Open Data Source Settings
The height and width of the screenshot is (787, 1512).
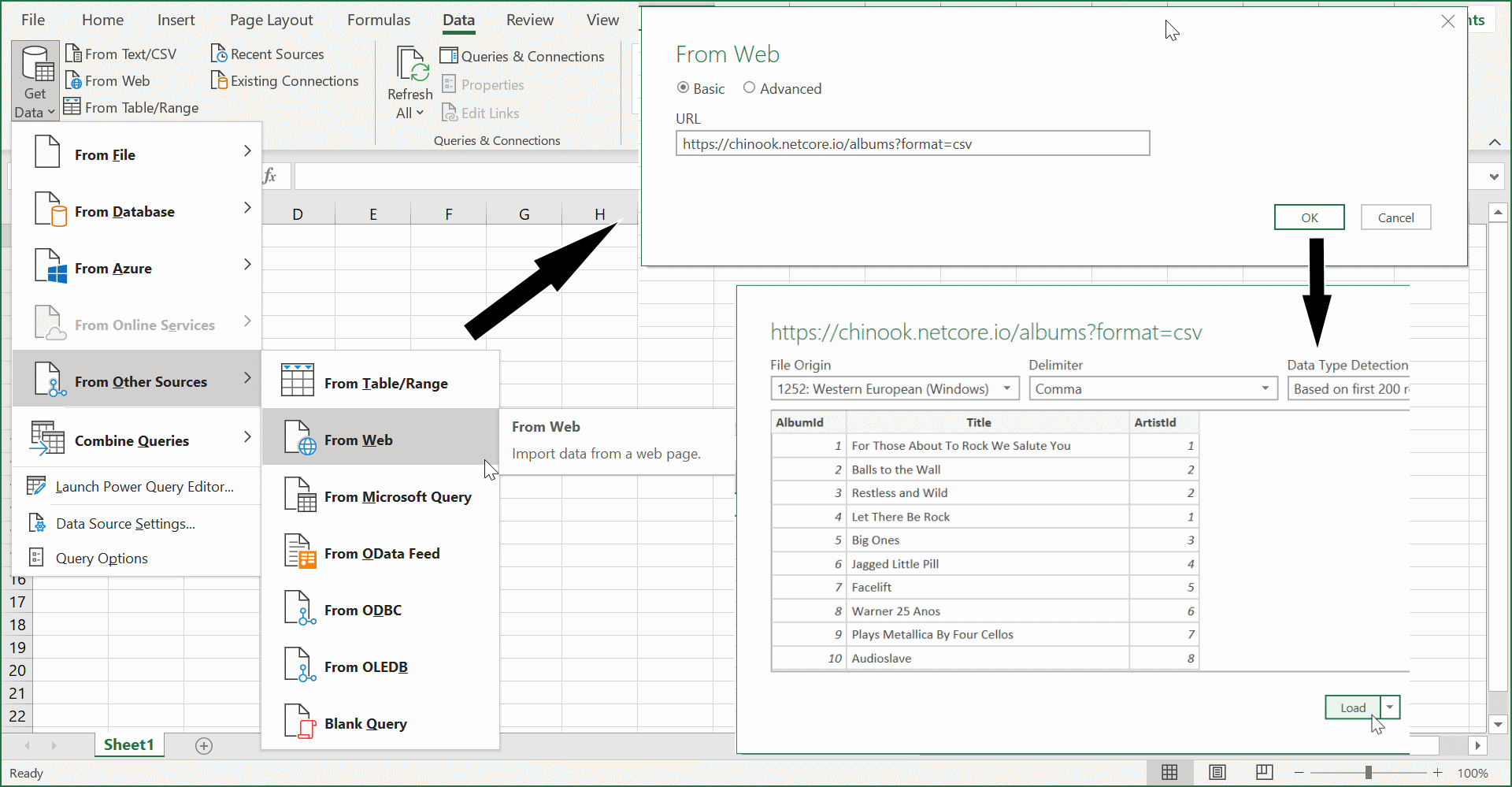[137, 523]
